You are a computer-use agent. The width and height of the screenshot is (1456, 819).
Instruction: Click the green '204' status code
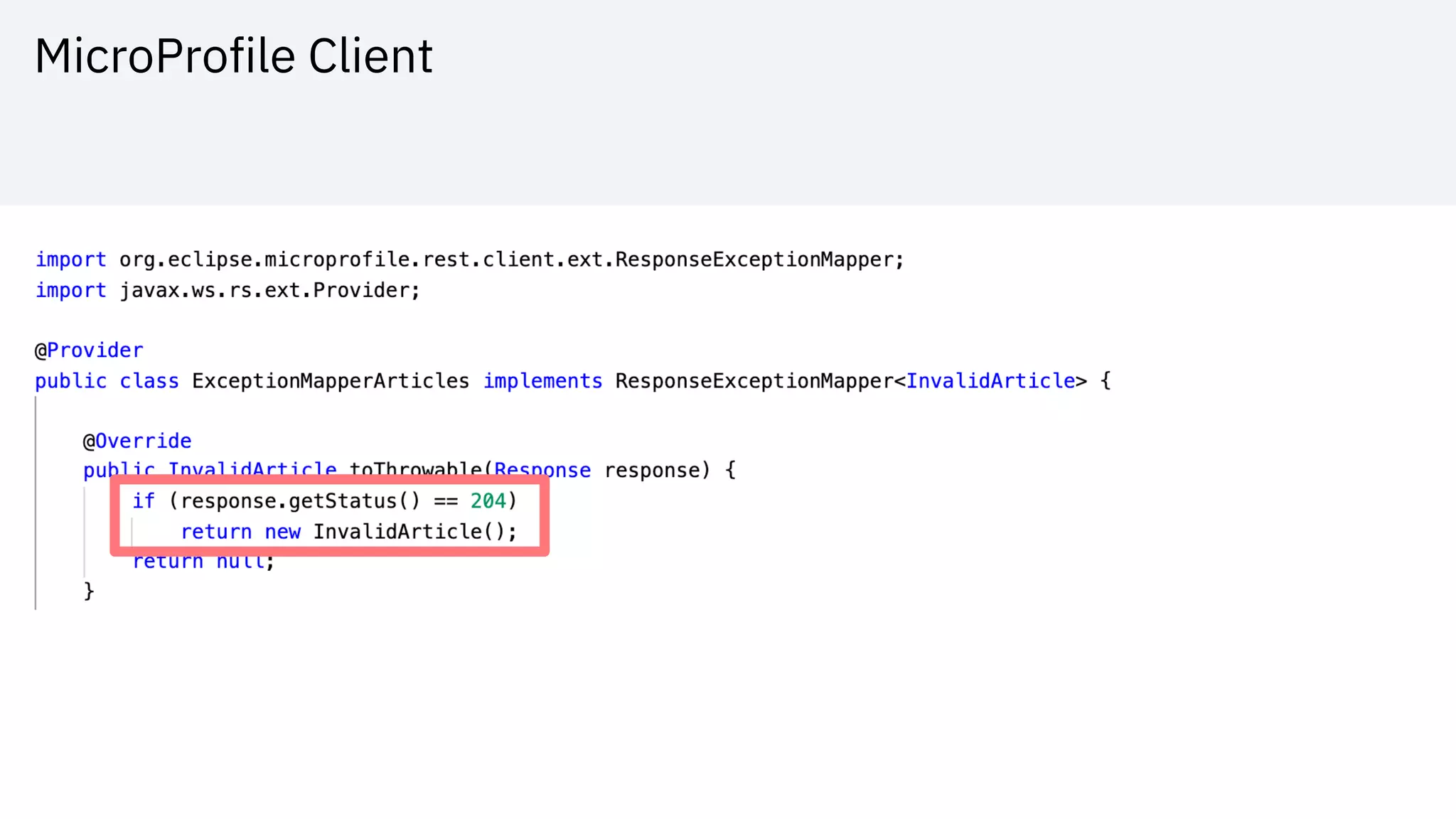point(488,501)
